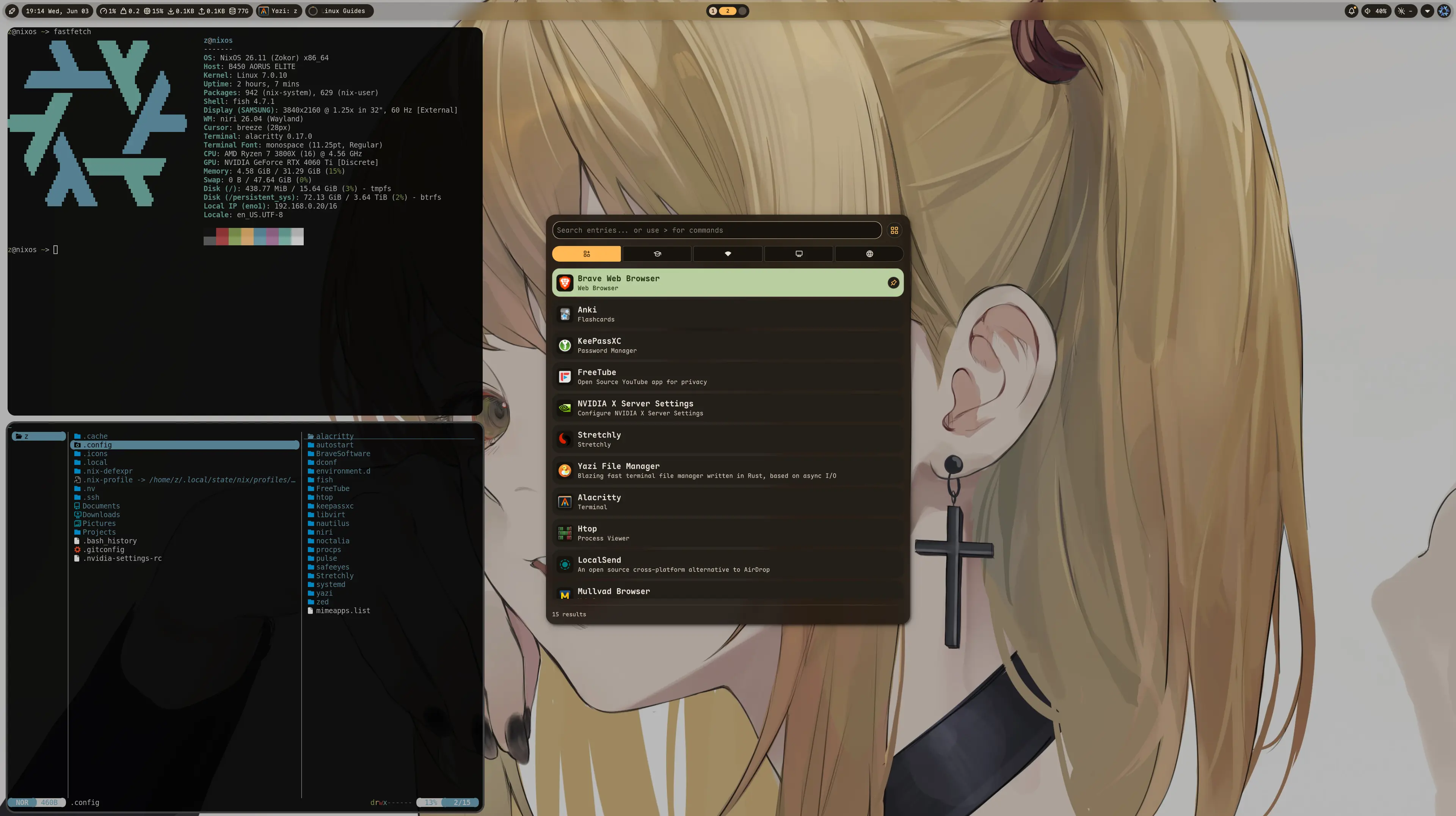This screenshot has width=1456, height=816.
Task: Launch the Brave Web Browser entry
Action: pyautogui.click(x=728, y=282)
